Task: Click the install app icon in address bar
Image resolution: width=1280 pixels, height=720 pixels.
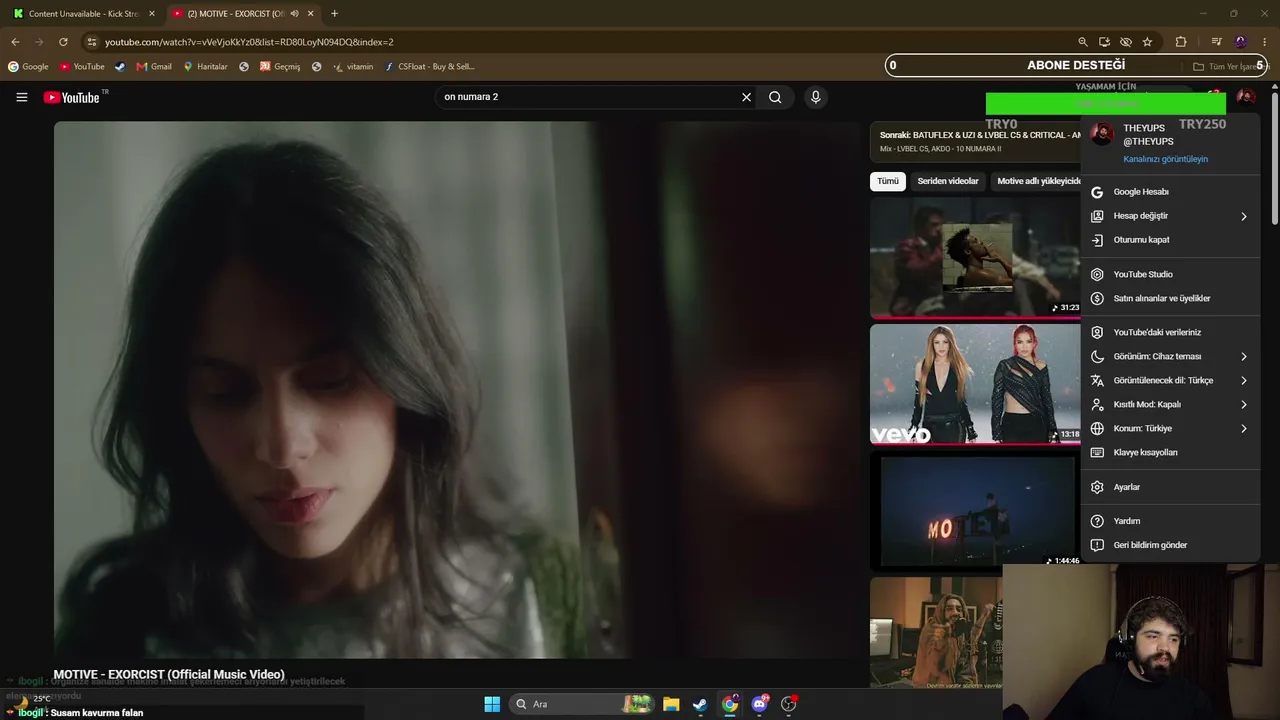Action: coord(1104,42)
